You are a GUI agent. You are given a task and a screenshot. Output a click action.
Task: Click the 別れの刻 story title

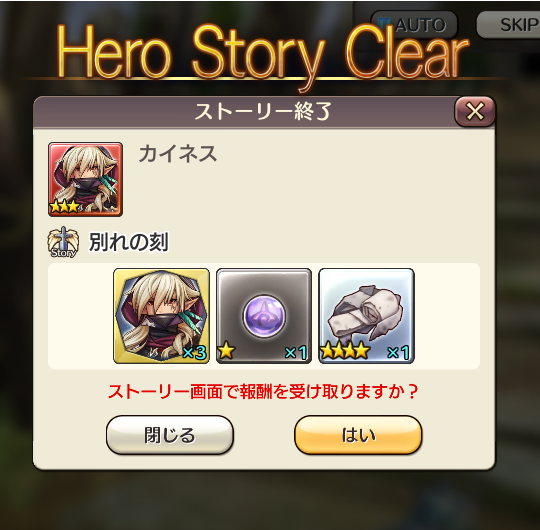point(129,242)
